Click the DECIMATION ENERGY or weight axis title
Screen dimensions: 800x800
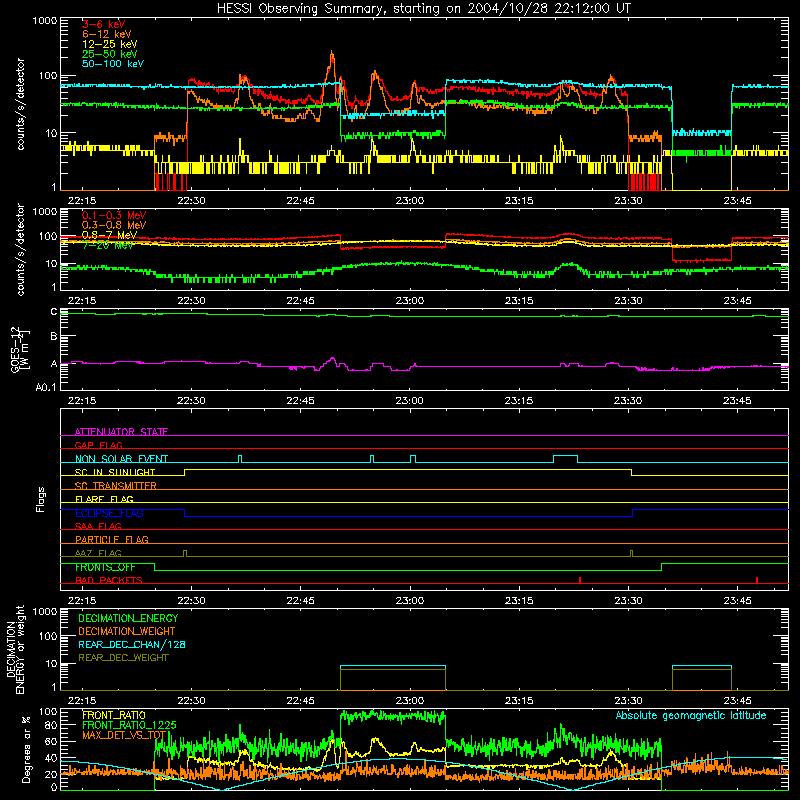coord(15,650)
